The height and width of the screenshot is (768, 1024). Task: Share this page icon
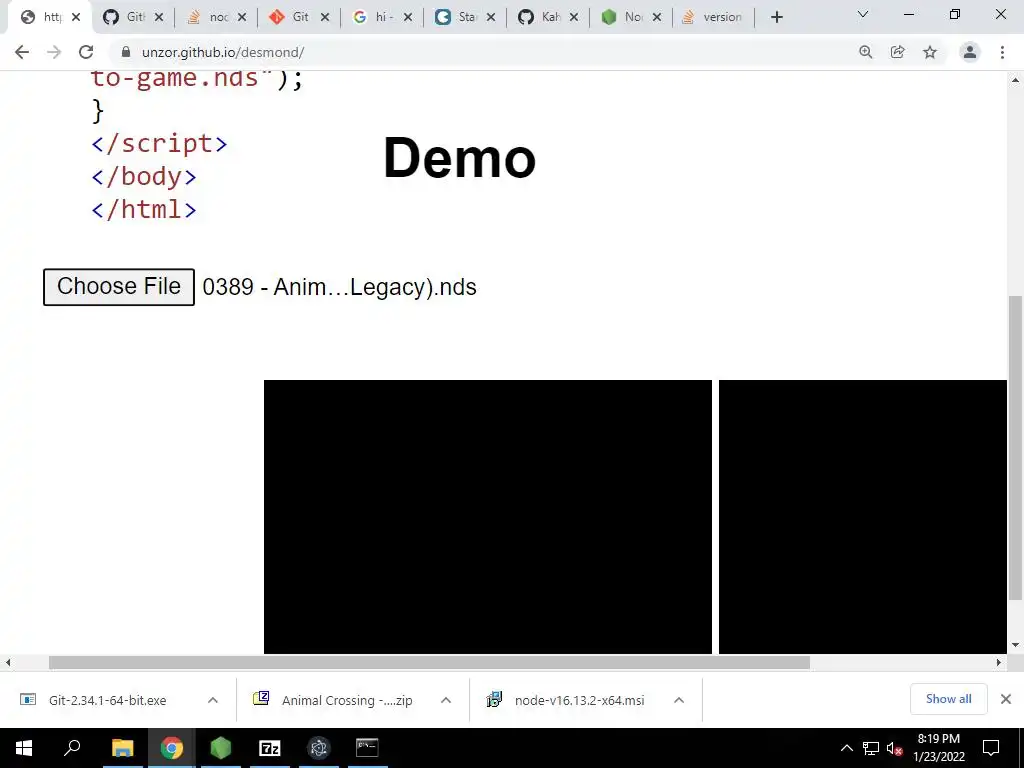(898, 52)
